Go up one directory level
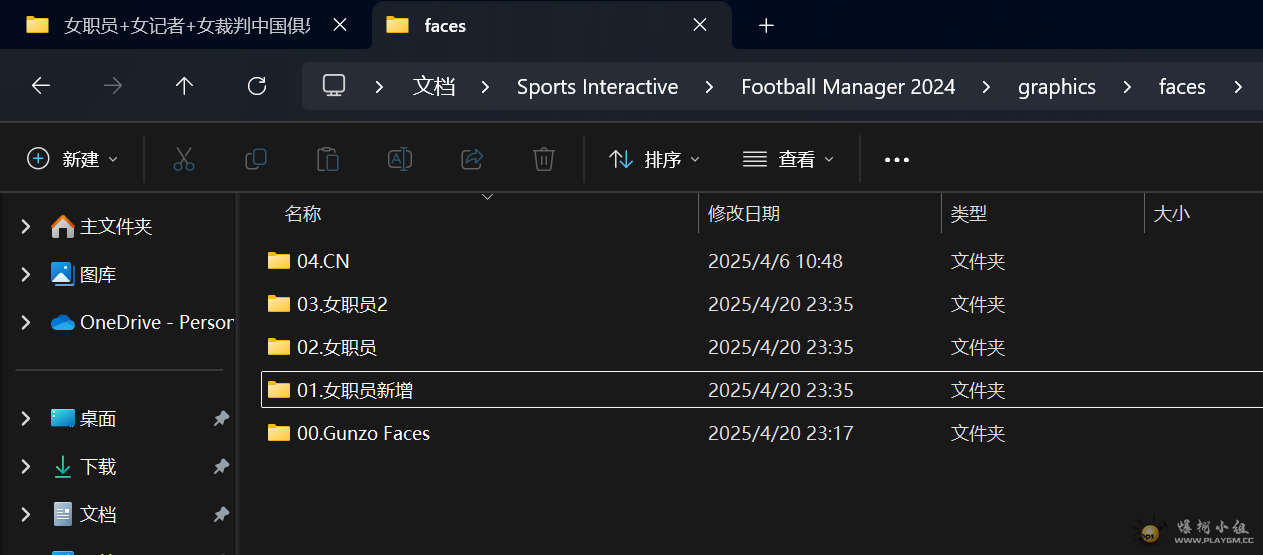 point(184,86)
